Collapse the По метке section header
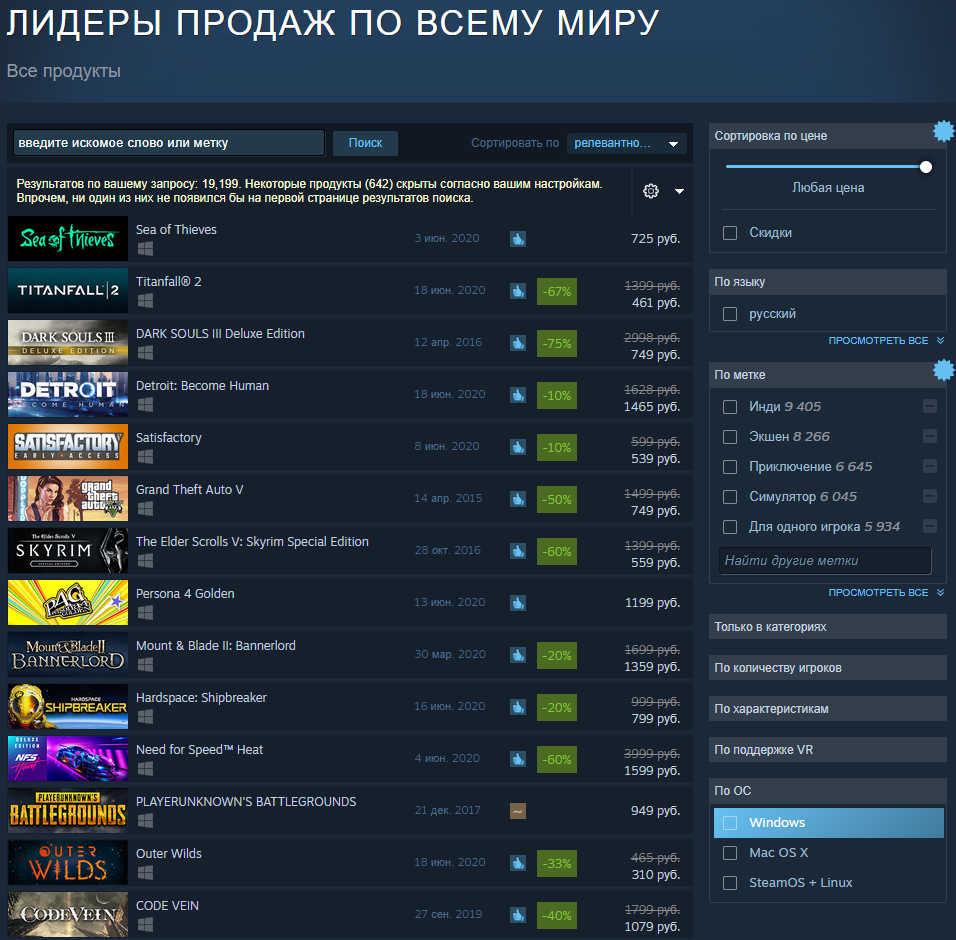Viewport: 956px width, 940px height. pos(827,374)
